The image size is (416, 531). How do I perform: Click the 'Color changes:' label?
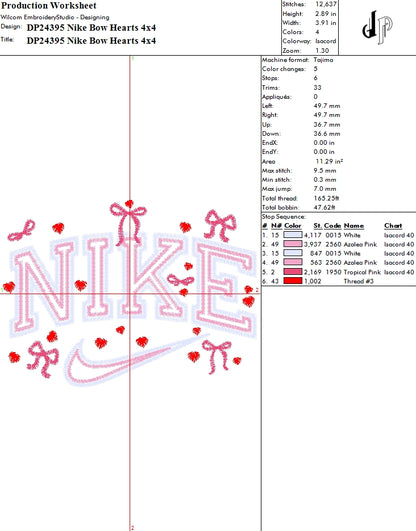pyautogui.click(x=284, y=69)
